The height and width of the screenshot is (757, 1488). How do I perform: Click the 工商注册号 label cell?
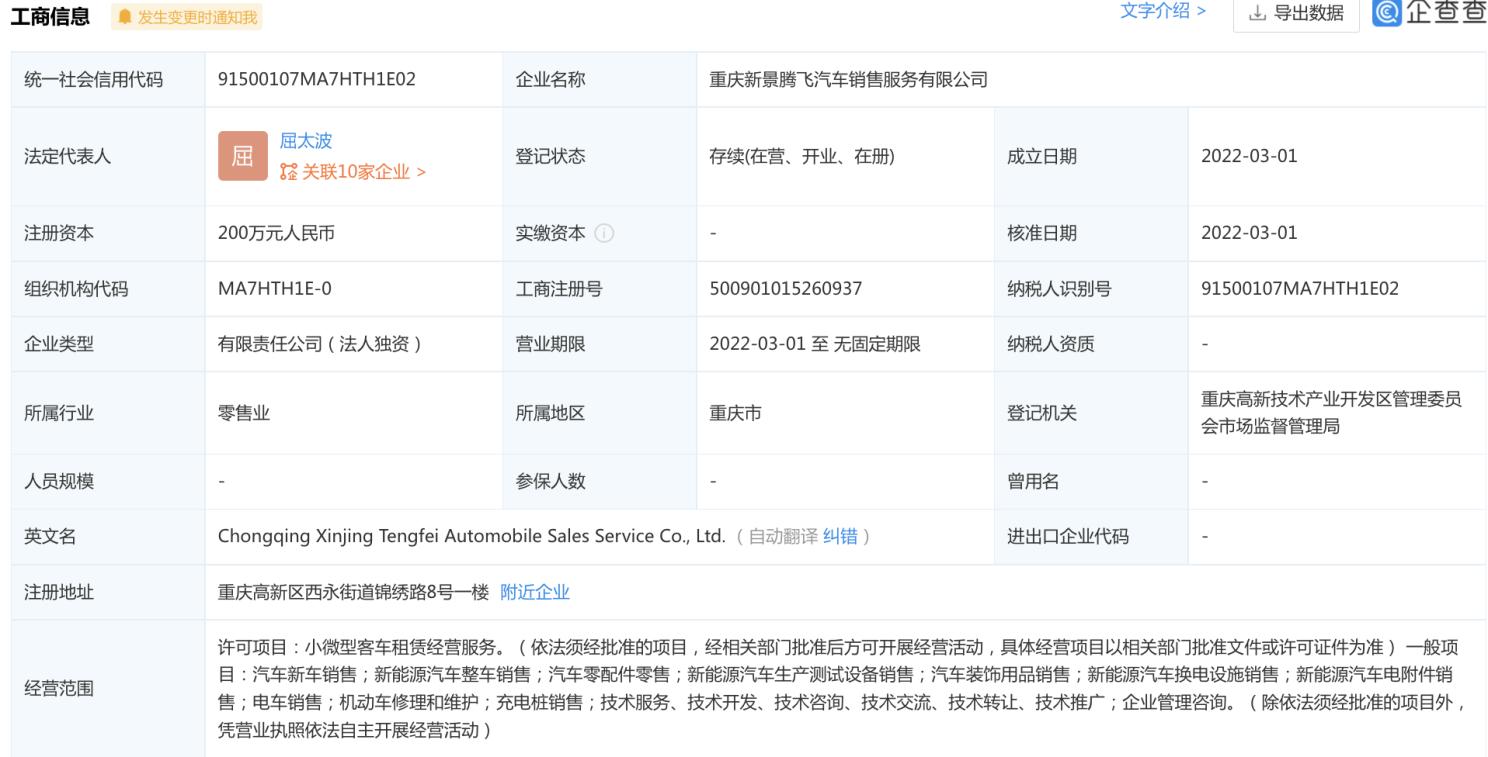pyautogui.click(x=599, y=289)
